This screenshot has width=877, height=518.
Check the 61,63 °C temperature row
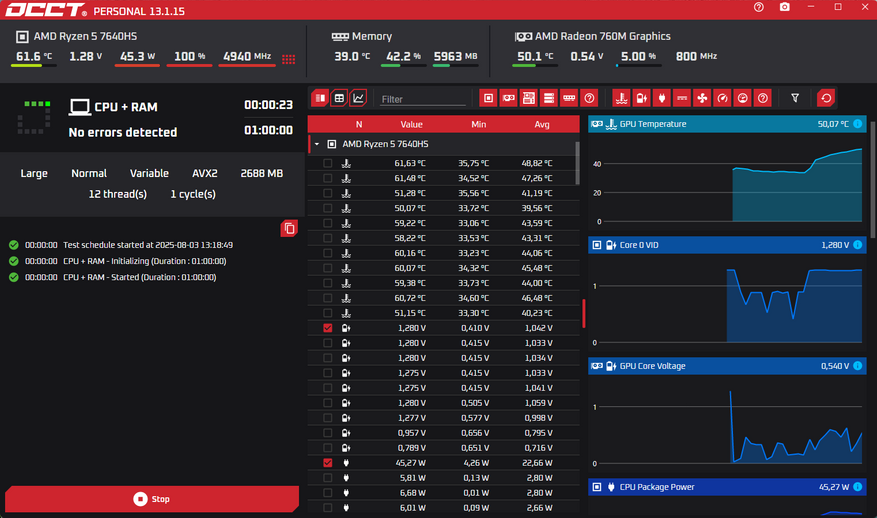pyautogui.click(x=328, y=163)
